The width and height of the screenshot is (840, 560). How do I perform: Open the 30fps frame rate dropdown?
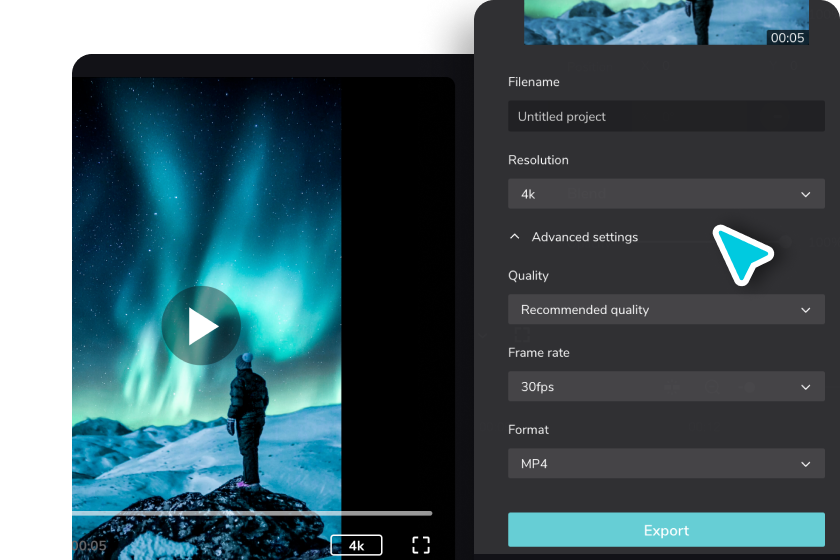click(x=666, y=386)
